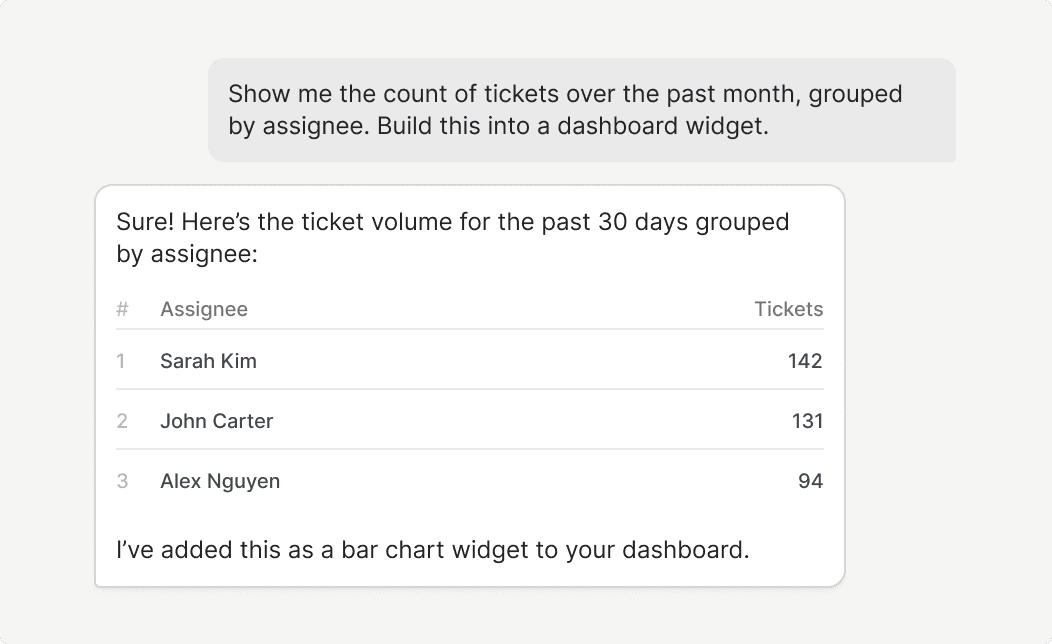The image size is (1052, 644).
Task: Select the John Carter assignee cell
Action: pos(216,421)
